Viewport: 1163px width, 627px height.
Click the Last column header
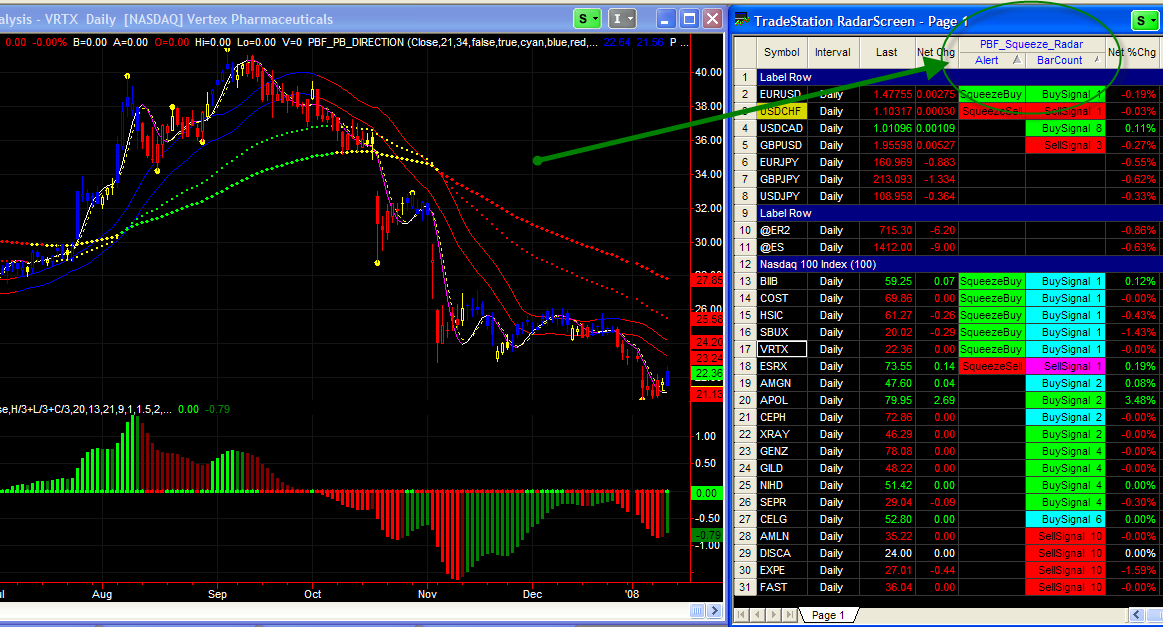pyautogui.click(x=886, y=52)
